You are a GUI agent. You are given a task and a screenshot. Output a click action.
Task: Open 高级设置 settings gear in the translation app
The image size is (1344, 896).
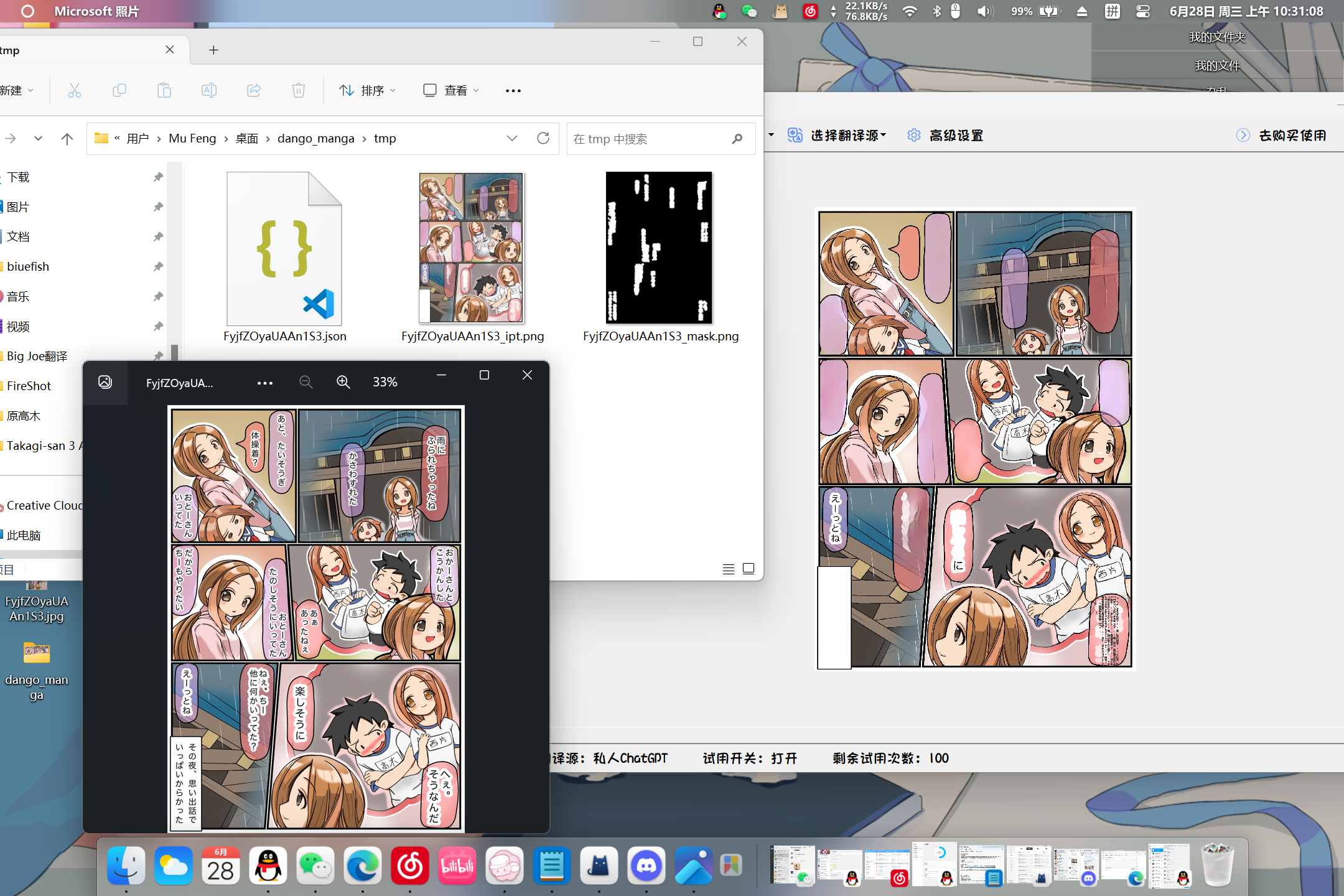point(913,135)
